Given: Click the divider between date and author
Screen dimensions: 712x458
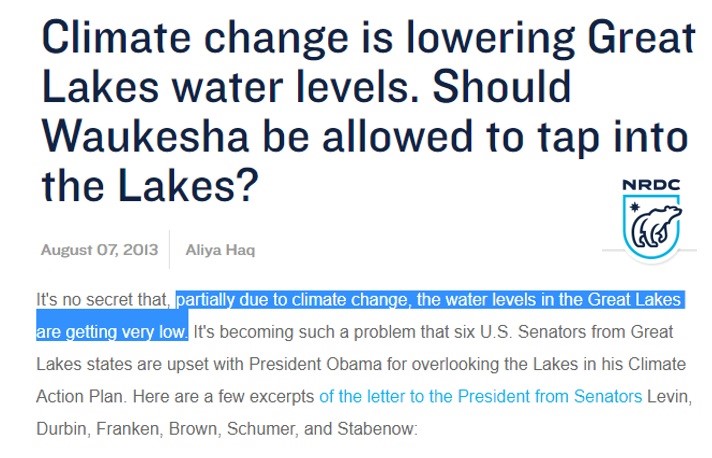Looking at the screenshot, I should pos(169,250).
